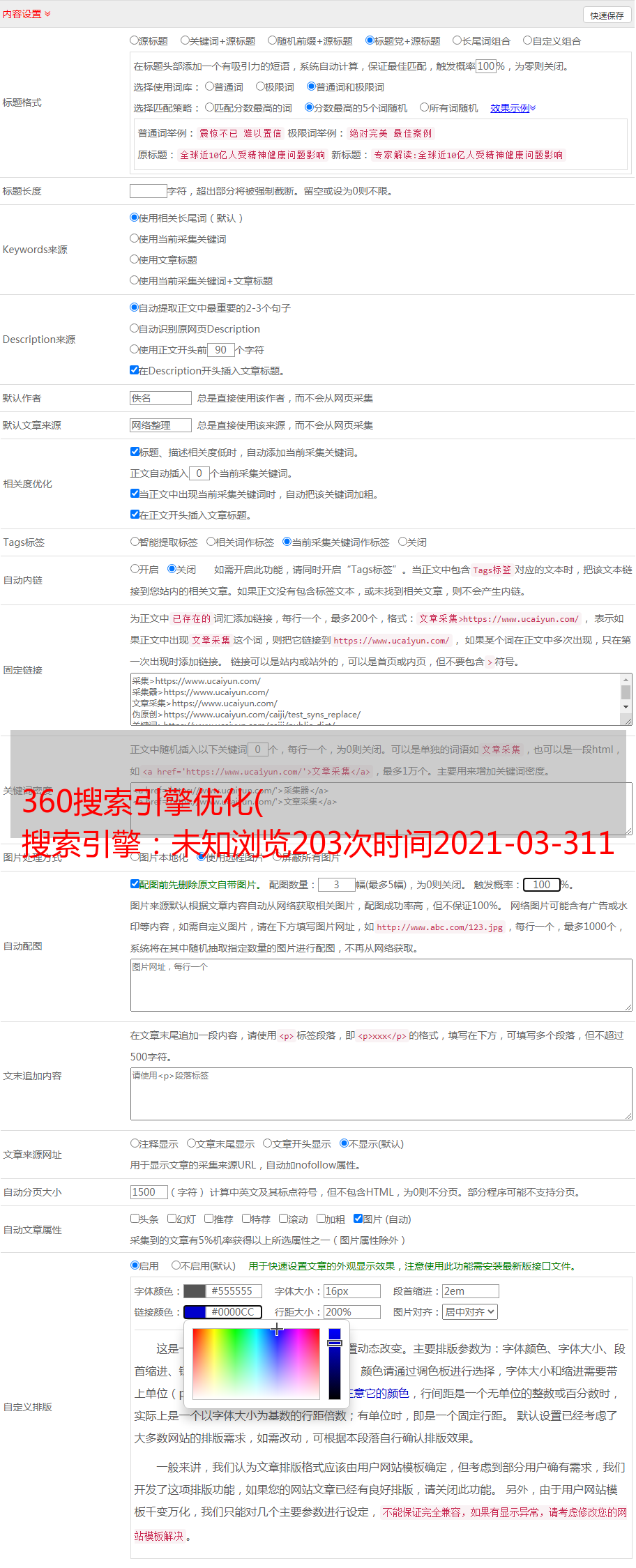Click the 图片网址 textarea

point(381,985)
